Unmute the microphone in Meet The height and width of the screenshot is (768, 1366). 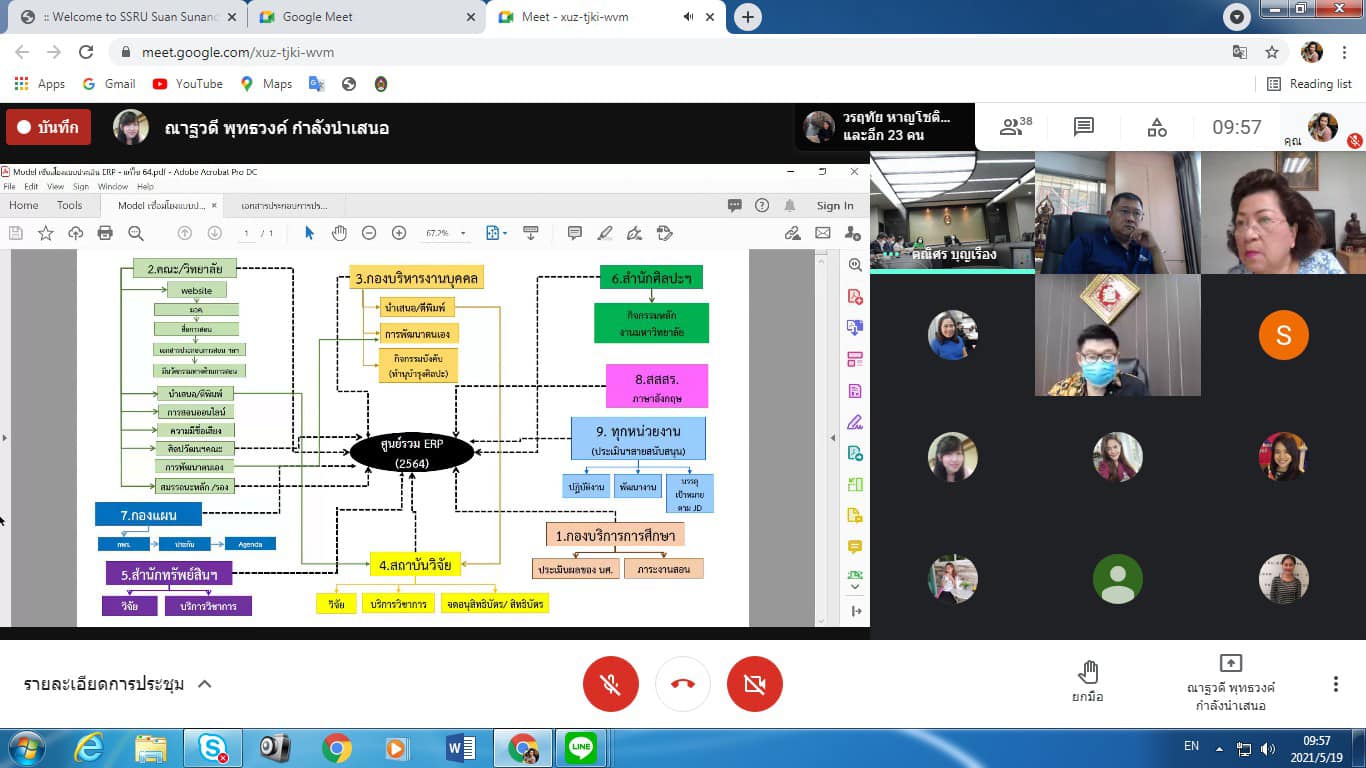pyautogui.click(x=611, y=684)
